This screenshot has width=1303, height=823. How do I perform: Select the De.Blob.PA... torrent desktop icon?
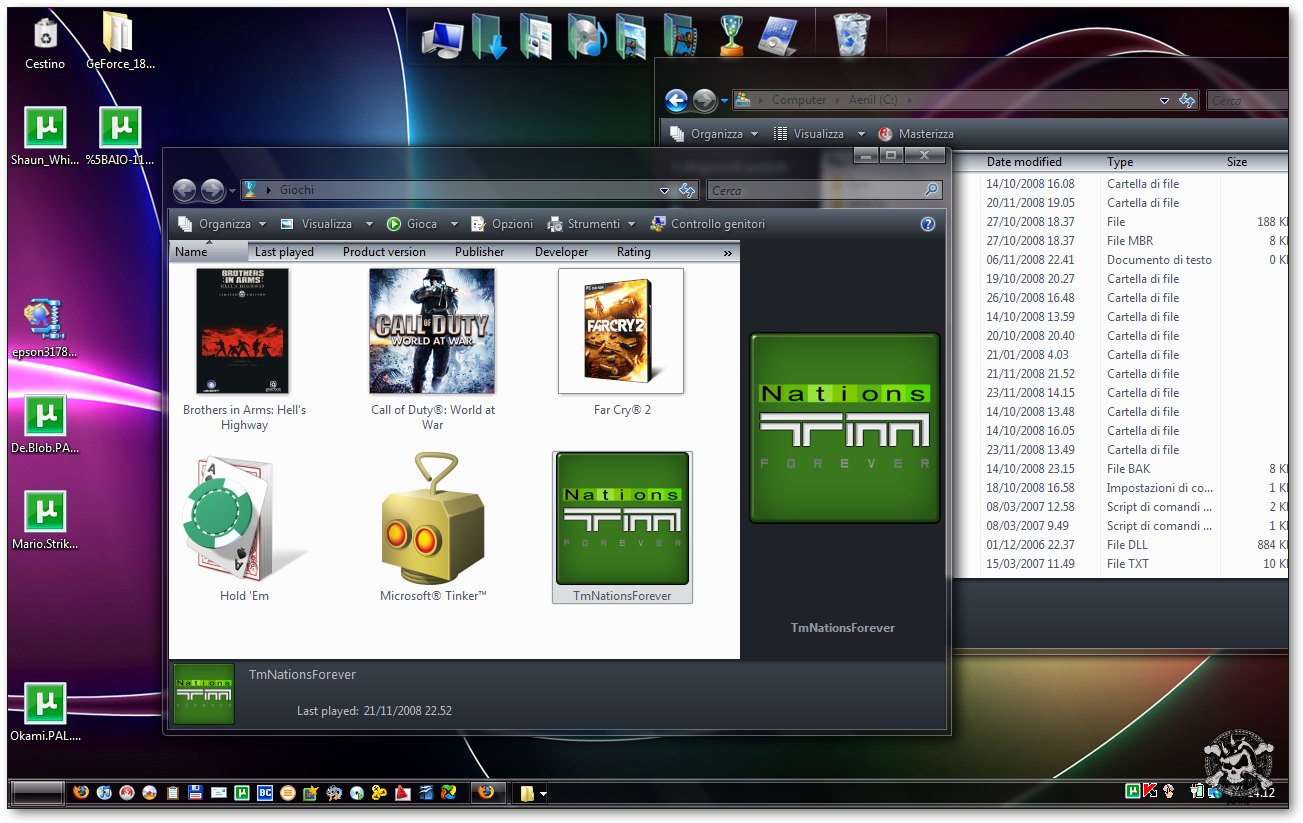coord(45,425)
